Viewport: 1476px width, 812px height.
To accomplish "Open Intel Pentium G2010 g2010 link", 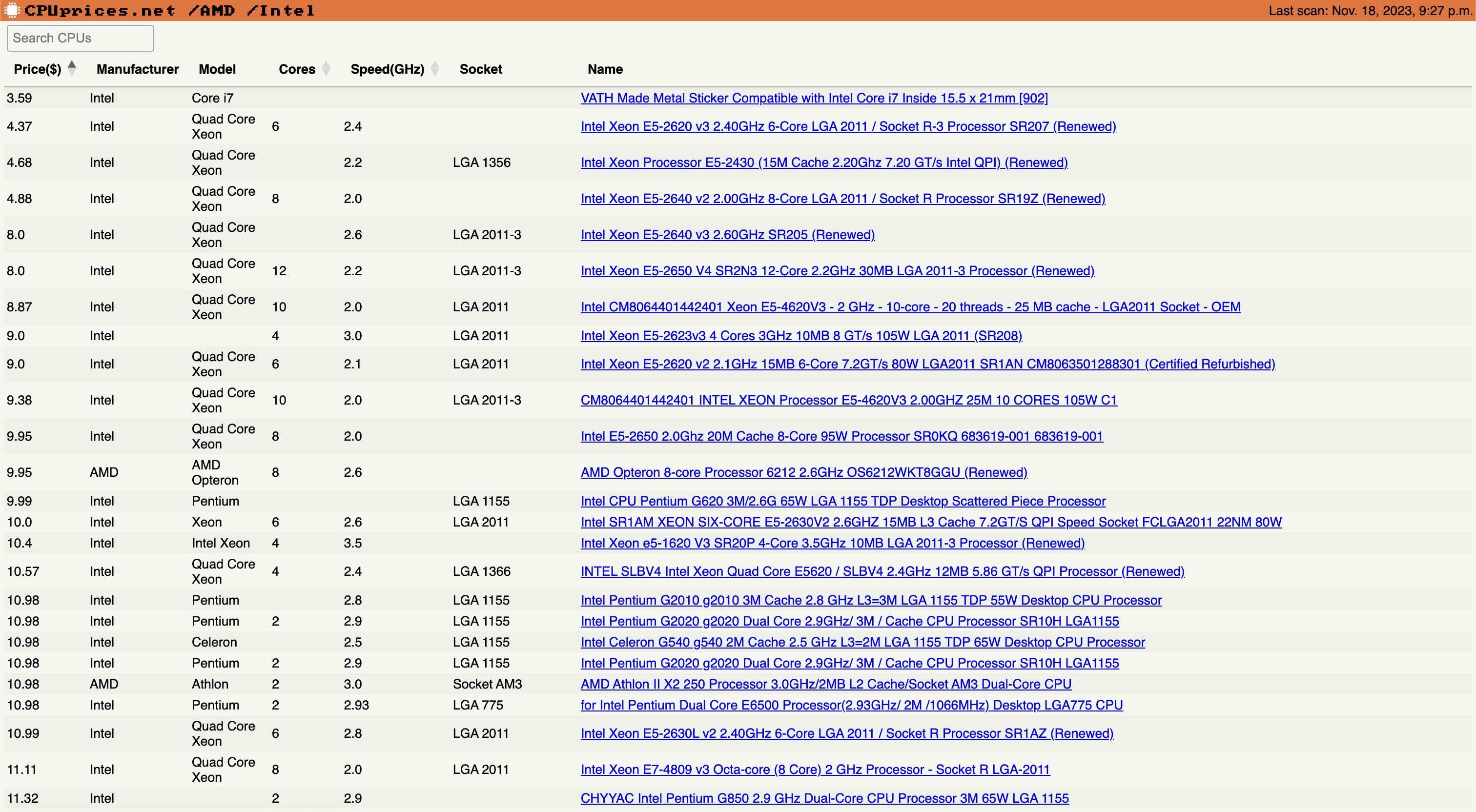I will (871, 600).
